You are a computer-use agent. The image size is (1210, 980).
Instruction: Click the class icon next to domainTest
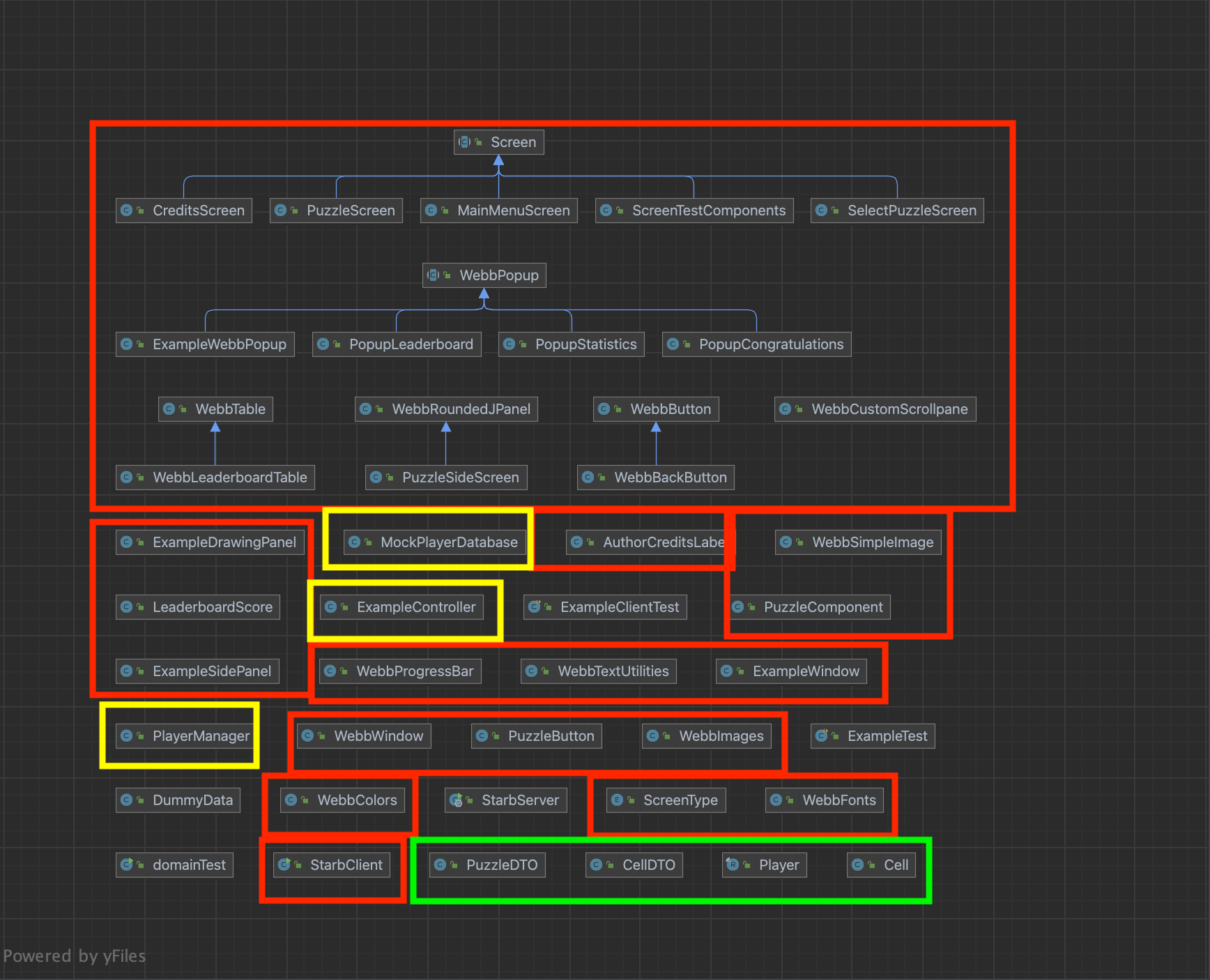(x=126, y=865)
